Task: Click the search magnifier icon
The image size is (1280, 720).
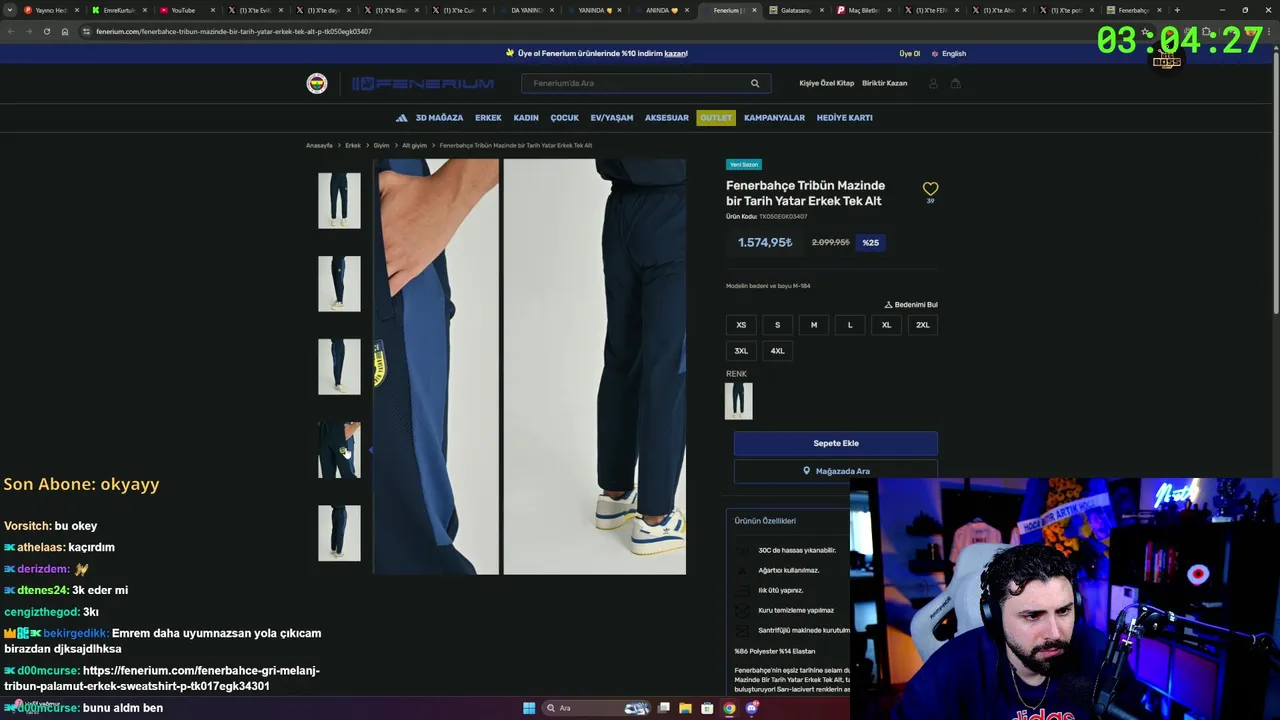Action: point(755,83)
